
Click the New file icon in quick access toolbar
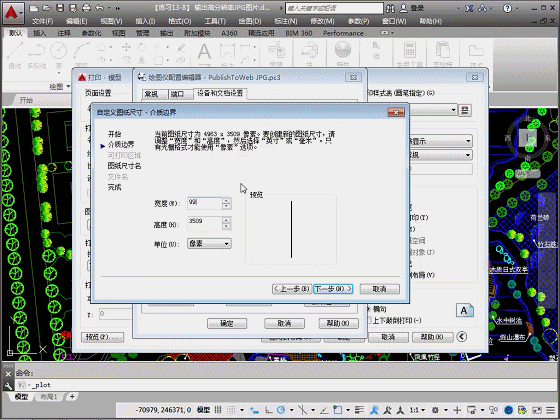tap(33, 8)
